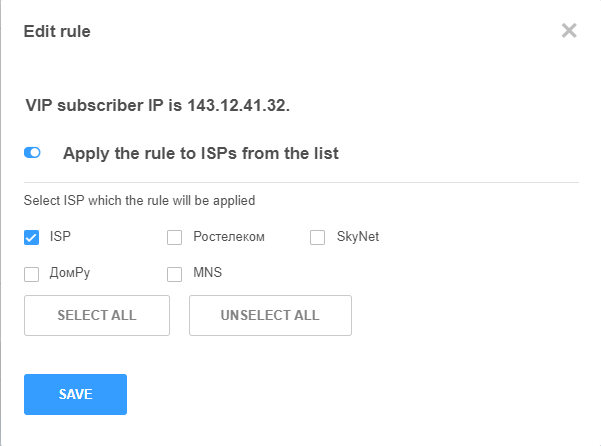The width and height of the screenshot is (601, 446).
Task: Click the 'Select ISP which the rule' hint
Action: point(139,200)
